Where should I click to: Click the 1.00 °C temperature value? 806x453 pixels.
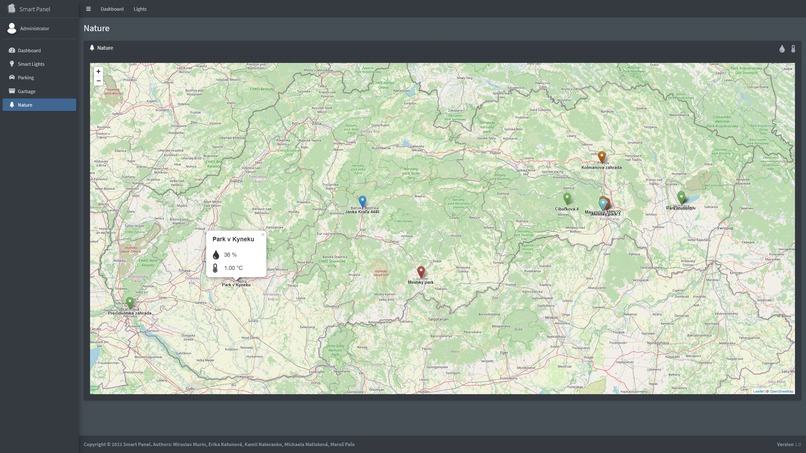point(233,268)
